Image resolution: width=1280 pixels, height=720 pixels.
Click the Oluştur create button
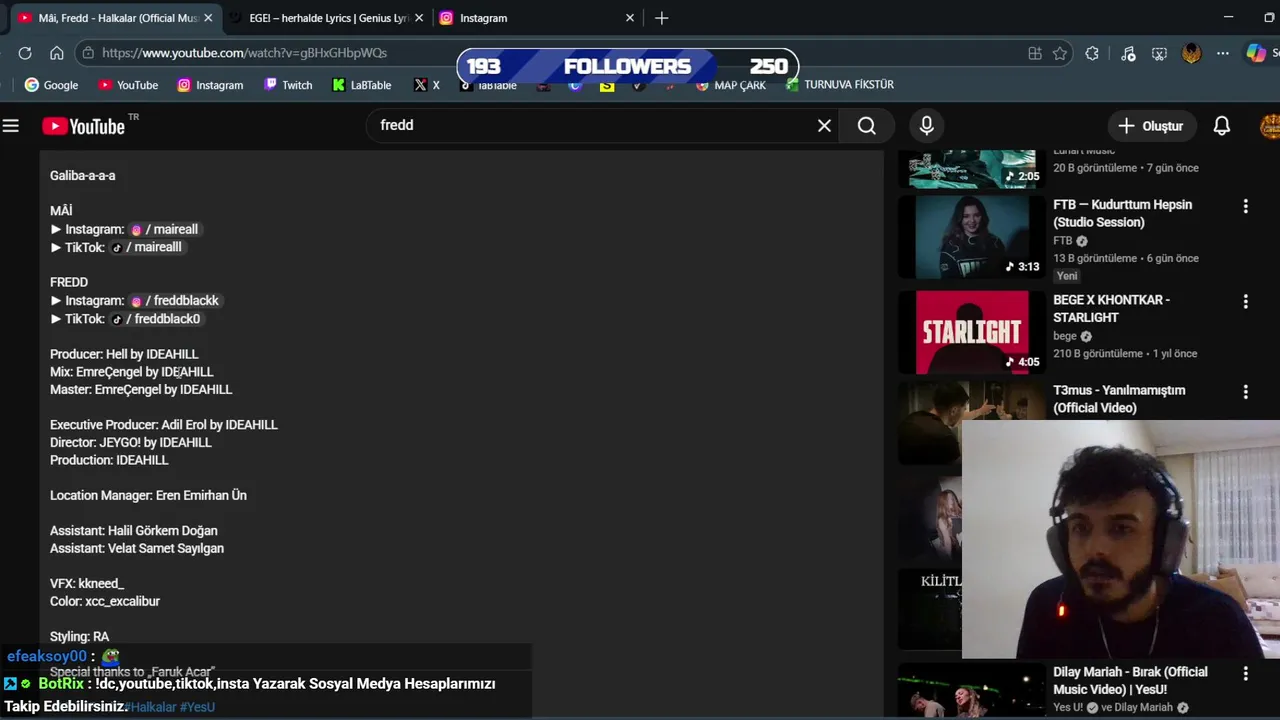tap(1151, 126)
